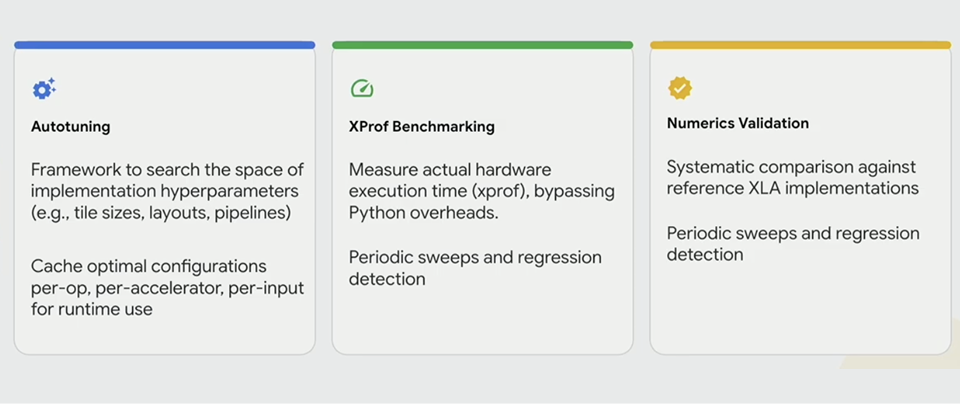
Task: Select the Autotuning heading
Action: [70, 127]
